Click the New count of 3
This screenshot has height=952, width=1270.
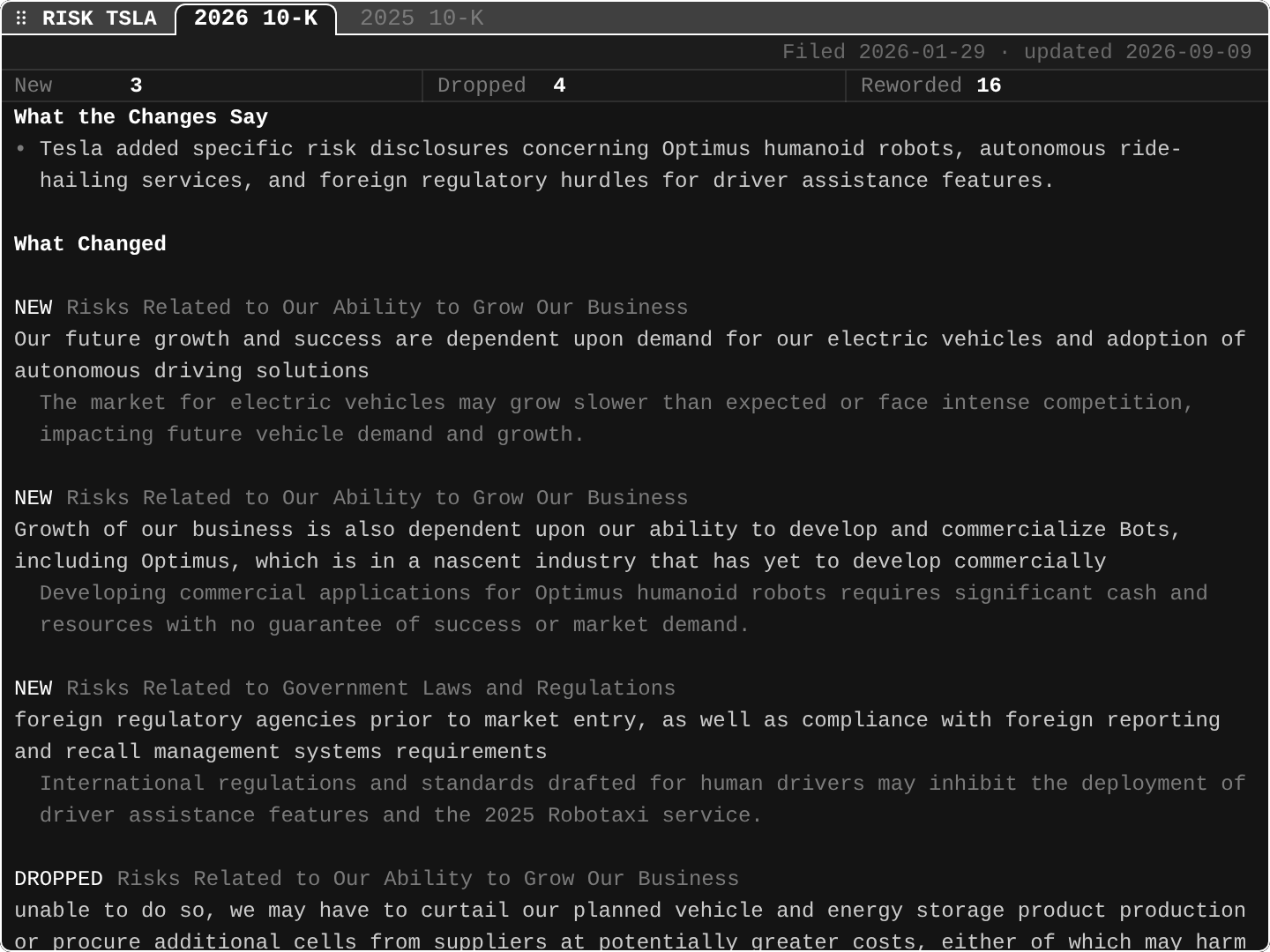coord(136,86)
